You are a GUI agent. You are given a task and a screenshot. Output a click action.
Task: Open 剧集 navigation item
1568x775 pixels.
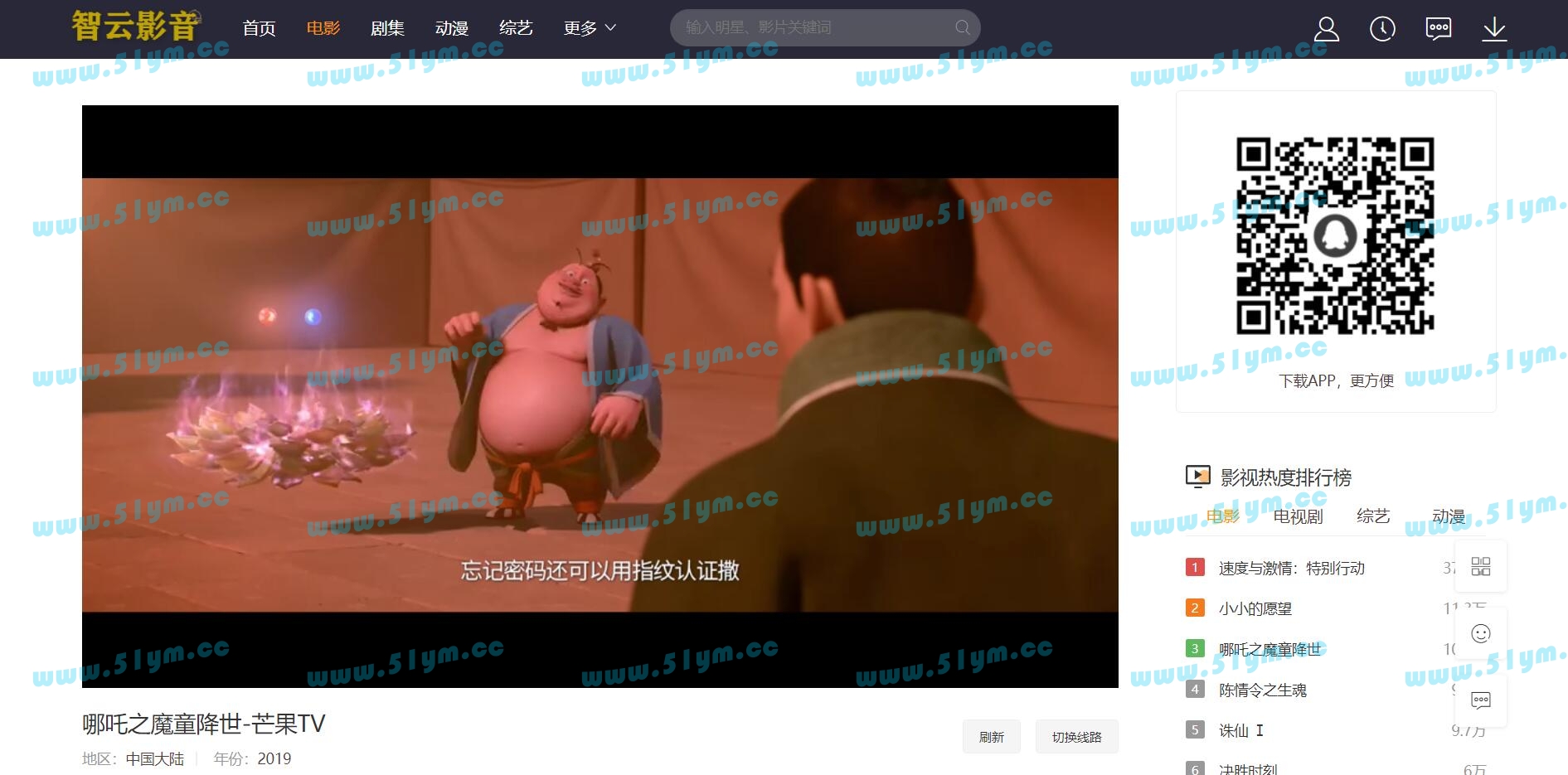pos(387,28)
